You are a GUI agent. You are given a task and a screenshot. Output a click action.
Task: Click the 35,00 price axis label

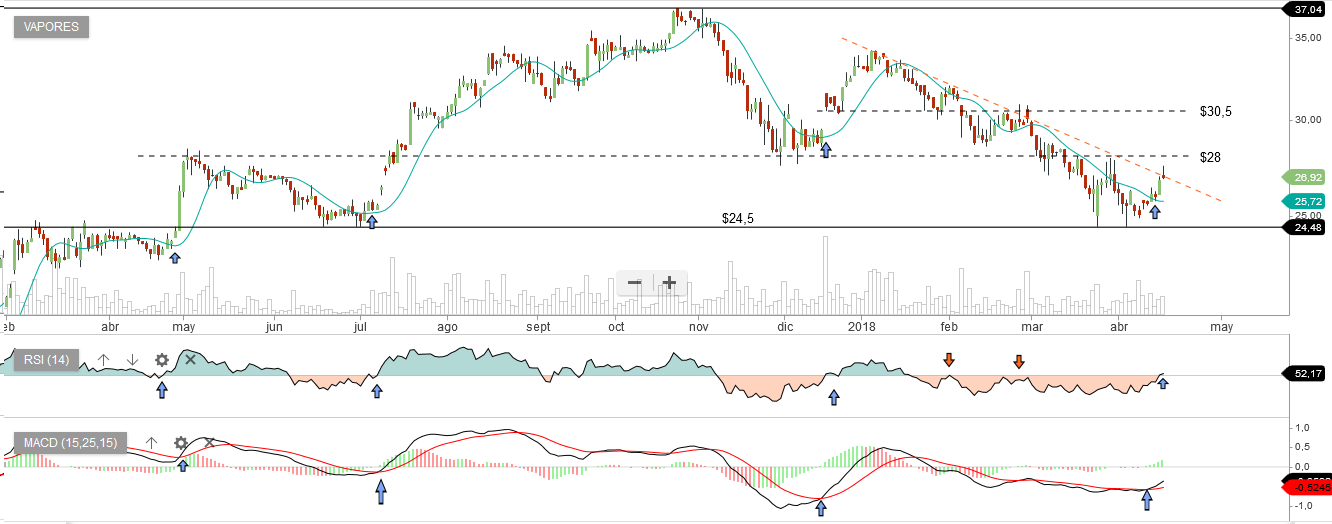[x=1308, y=38]
